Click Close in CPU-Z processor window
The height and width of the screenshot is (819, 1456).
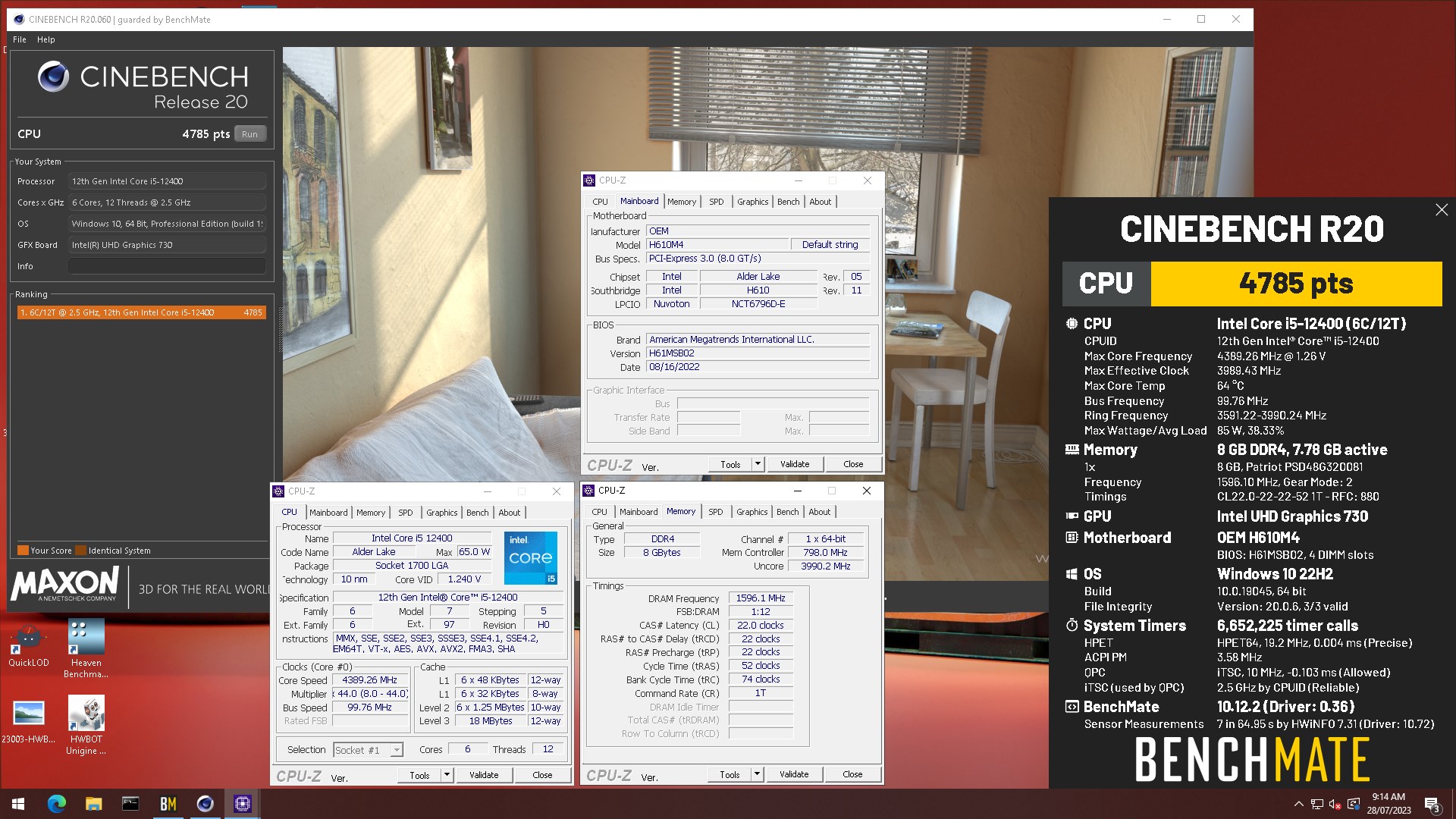(542, 775)
